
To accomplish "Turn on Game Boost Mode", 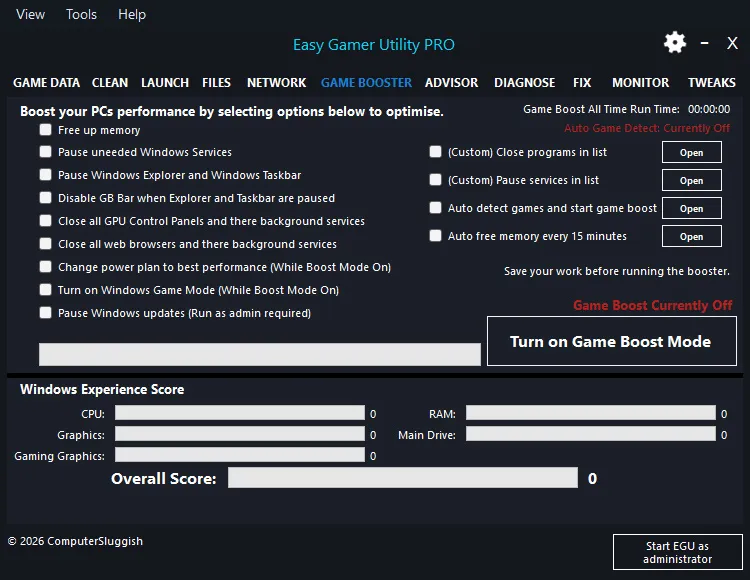I will coord(612,341).
